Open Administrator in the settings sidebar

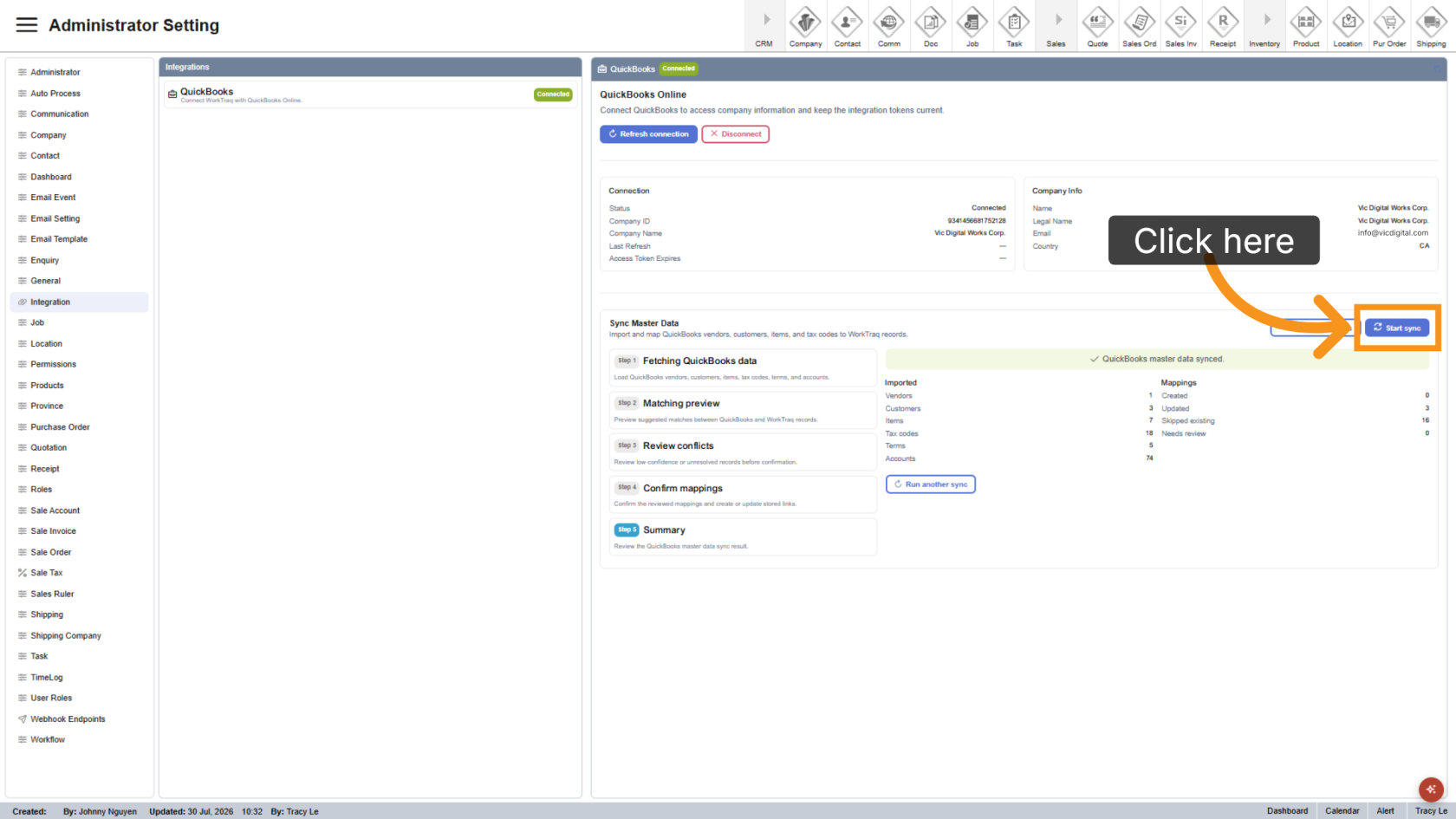[x=79, y=72]
